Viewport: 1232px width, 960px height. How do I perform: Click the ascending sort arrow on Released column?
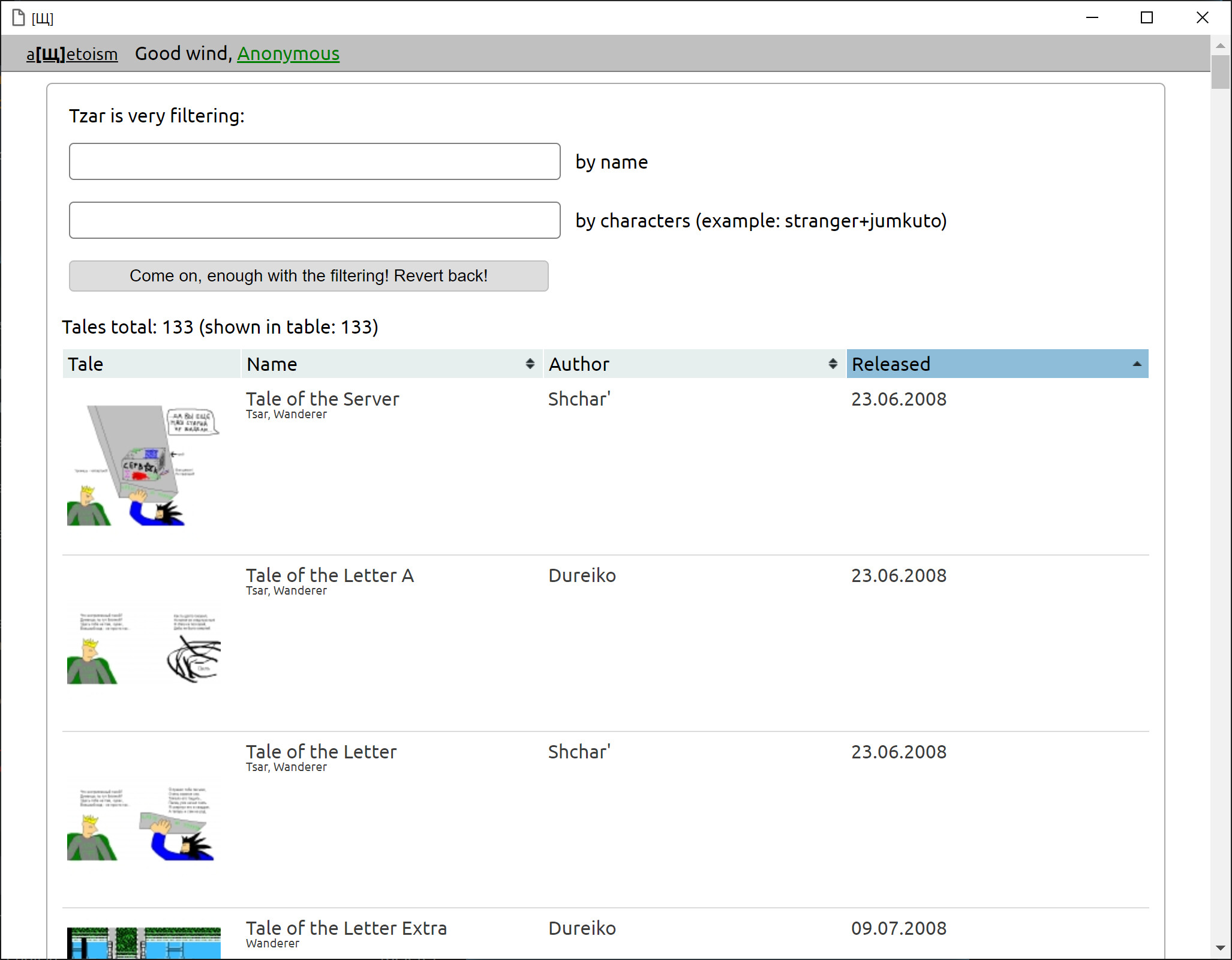point(1137,364)
